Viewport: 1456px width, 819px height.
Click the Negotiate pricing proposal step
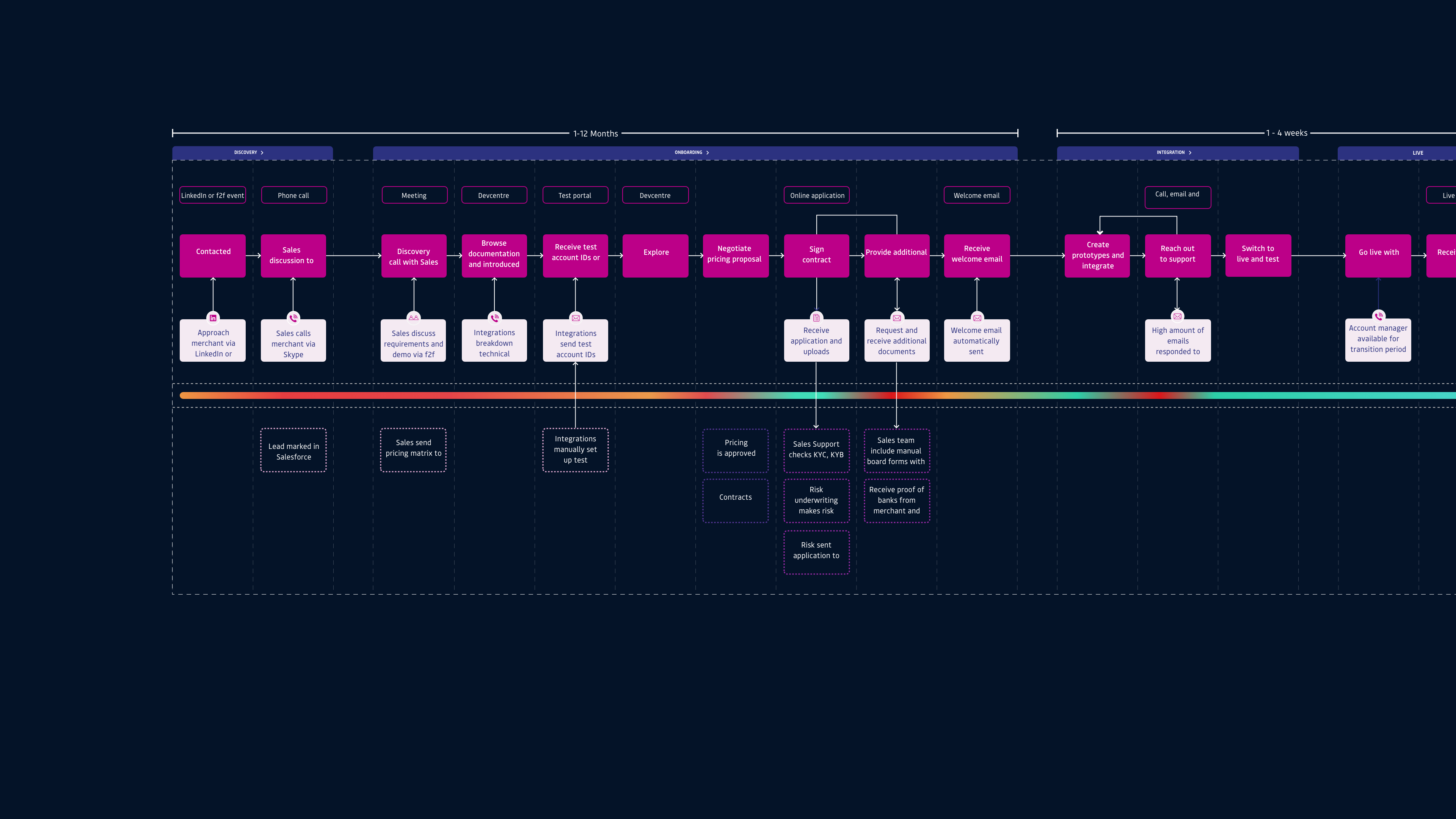pyautogui.click(x=735, y=256)
